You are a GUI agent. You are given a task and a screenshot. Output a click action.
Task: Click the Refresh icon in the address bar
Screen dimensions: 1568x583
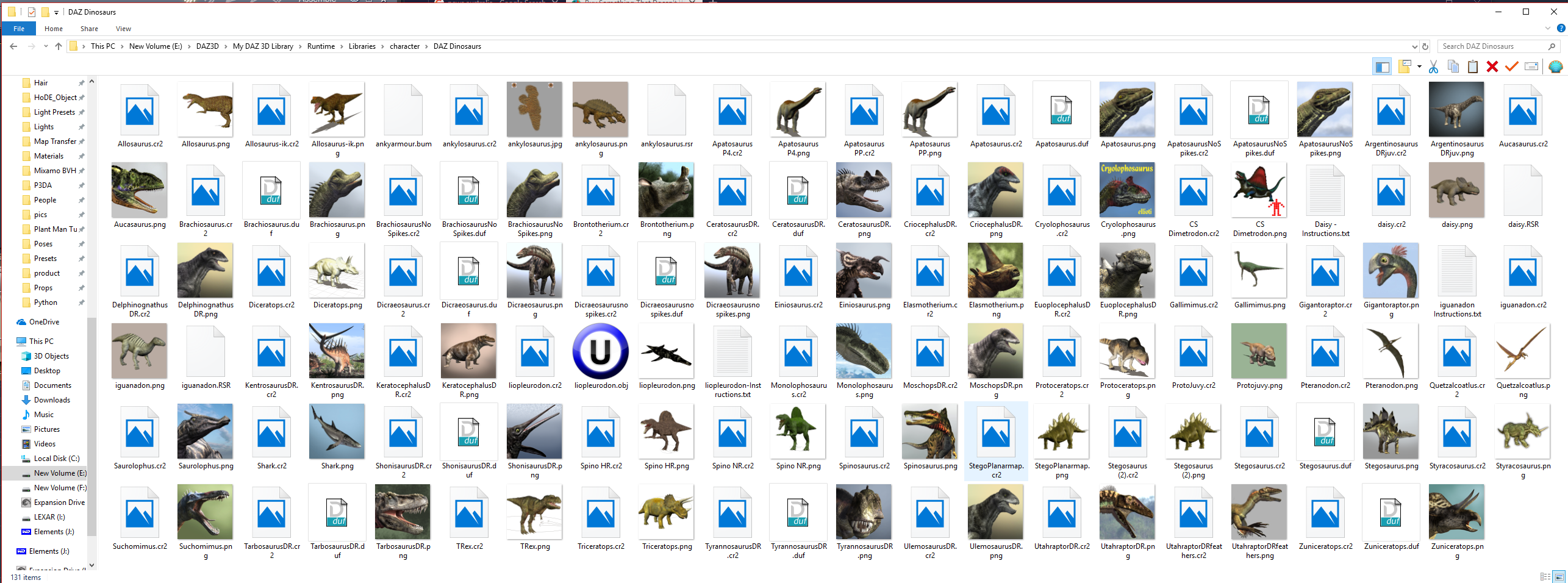(1425, 46)
